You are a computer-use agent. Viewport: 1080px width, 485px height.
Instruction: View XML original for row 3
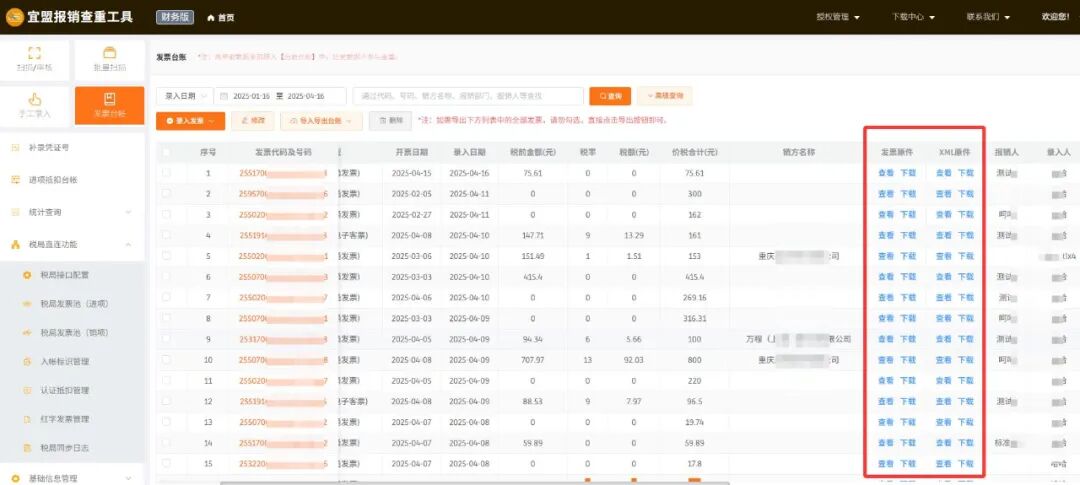943,214
